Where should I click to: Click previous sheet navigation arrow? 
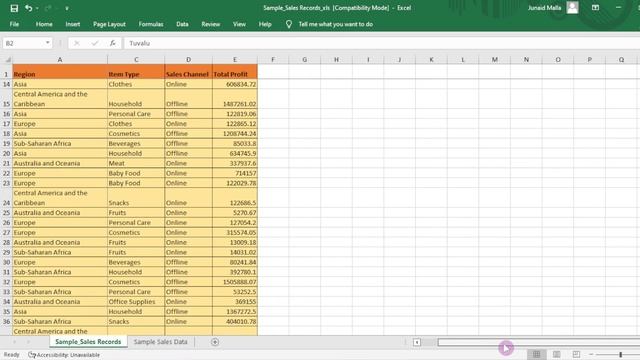click(15, 342)
